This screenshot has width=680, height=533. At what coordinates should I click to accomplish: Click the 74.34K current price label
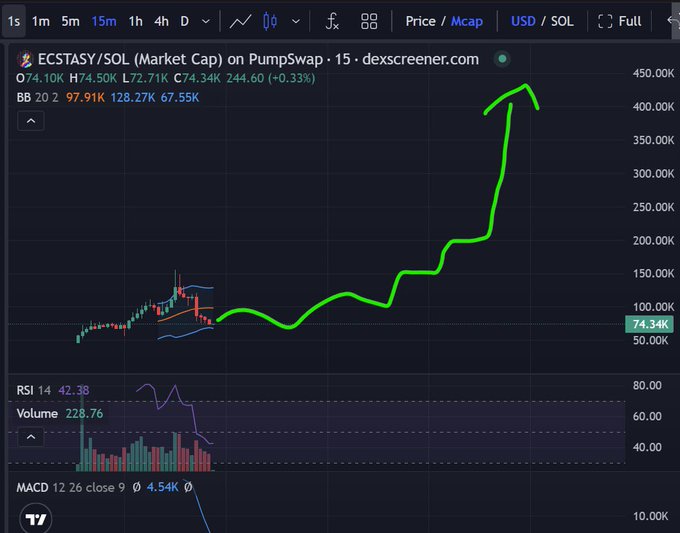649,324
